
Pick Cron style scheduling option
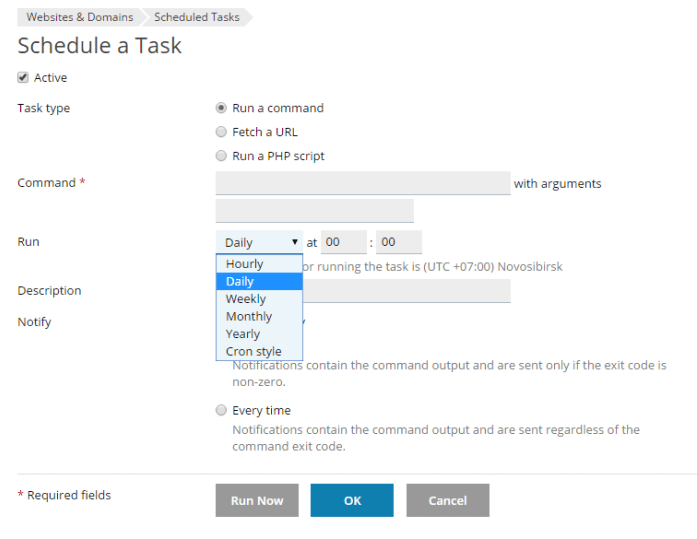pos(254,351)
